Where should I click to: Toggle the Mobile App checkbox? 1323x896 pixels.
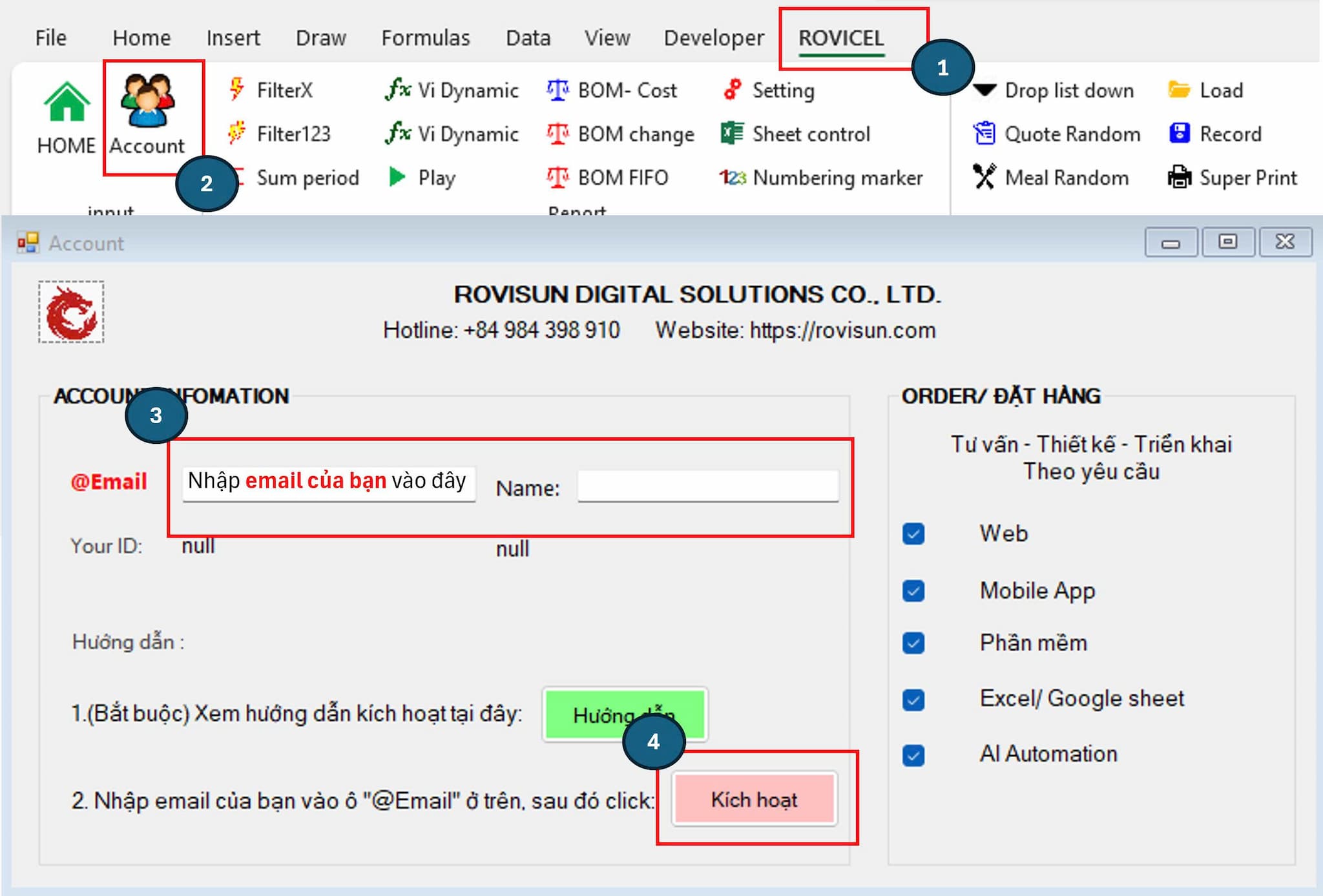913,590
